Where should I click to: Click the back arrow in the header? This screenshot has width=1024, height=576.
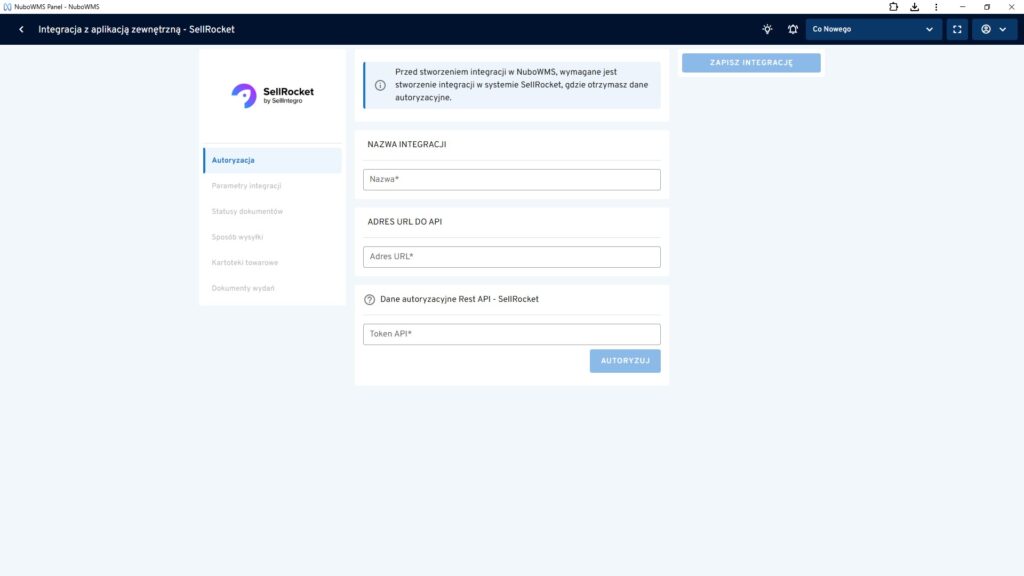[21, 29]
